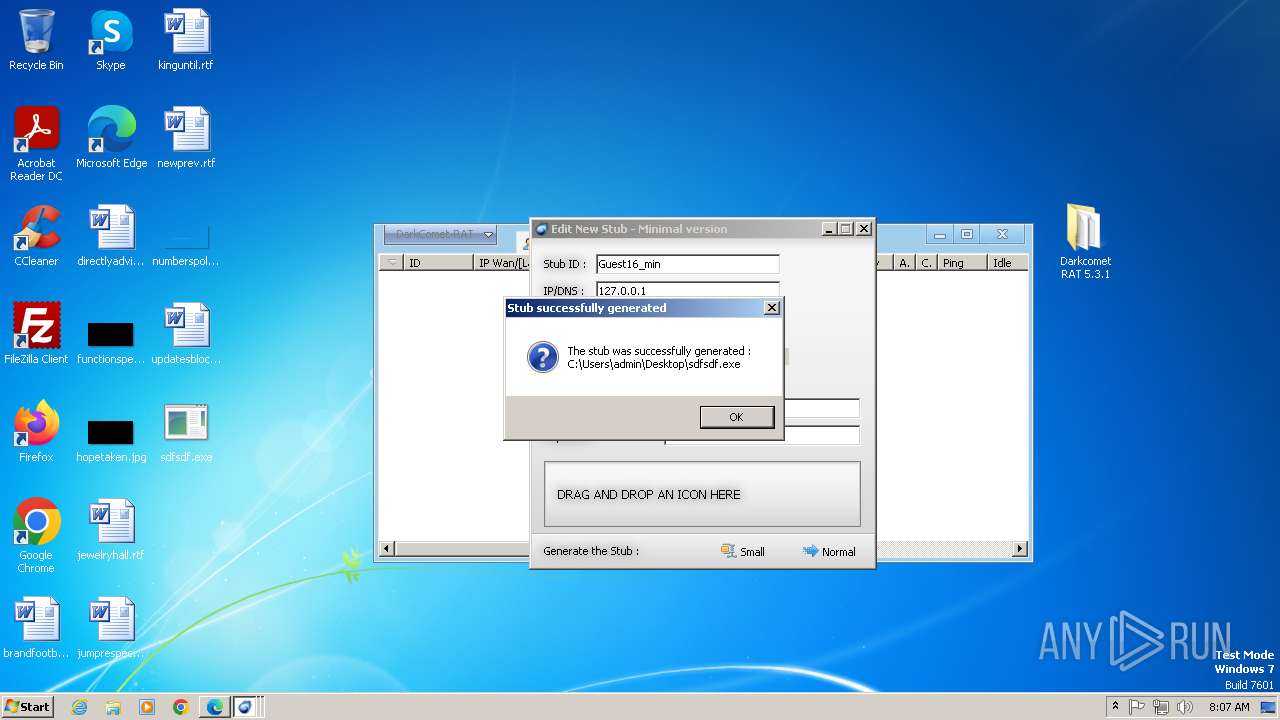The width and height of the screenshot is (1280, 720).
Task: Select the Acrobat Reader DC shortcut
Action: [x=36, y=144]
